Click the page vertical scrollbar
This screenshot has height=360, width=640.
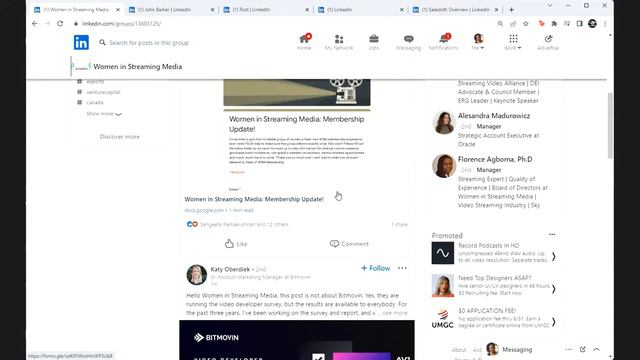[610, 125]
